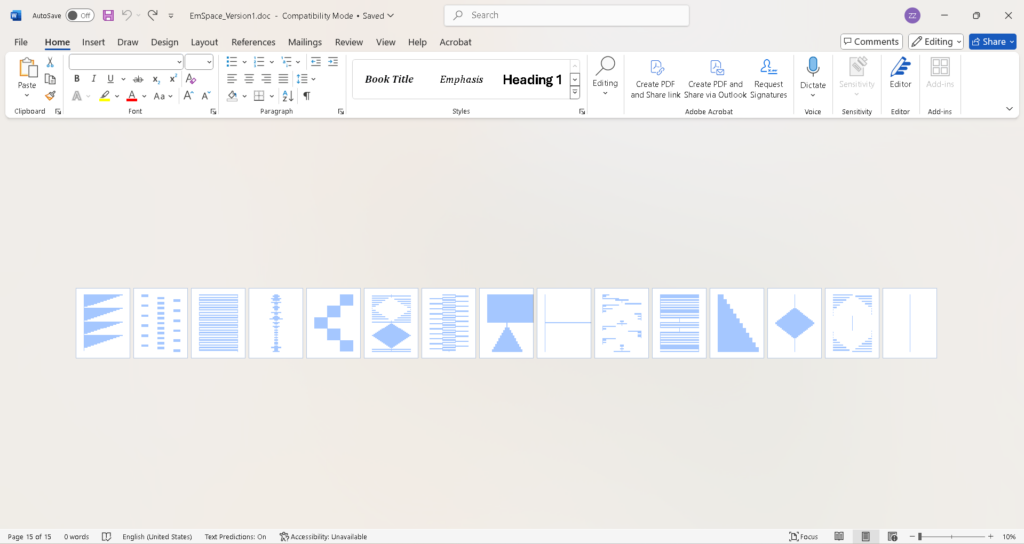
Task: Toggle AutoSave switch
Action: point(80,15)
